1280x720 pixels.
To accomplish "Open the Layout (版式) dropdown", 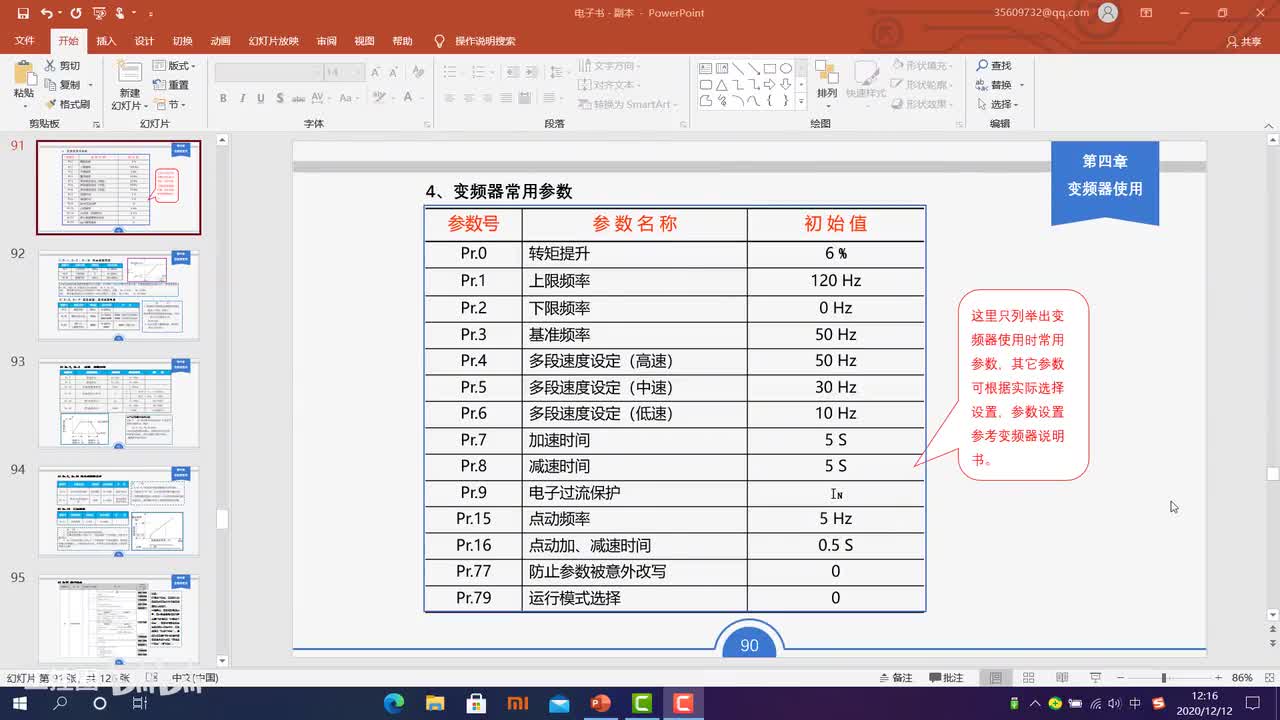I will tap(174, 66).
